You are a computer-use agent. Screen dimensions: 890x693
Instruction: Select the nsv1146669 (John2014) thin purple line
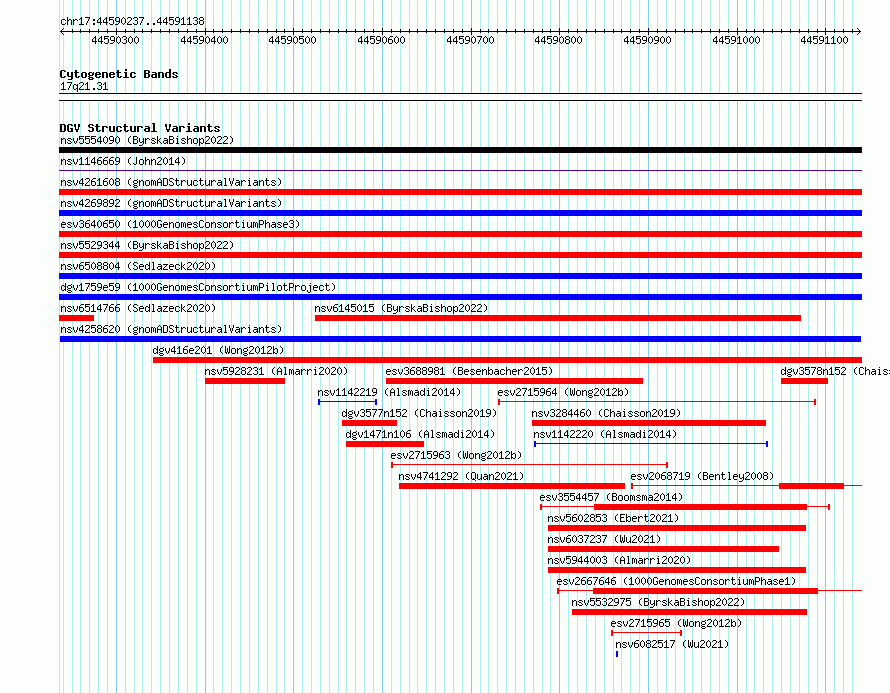click(x=460, y=171)
